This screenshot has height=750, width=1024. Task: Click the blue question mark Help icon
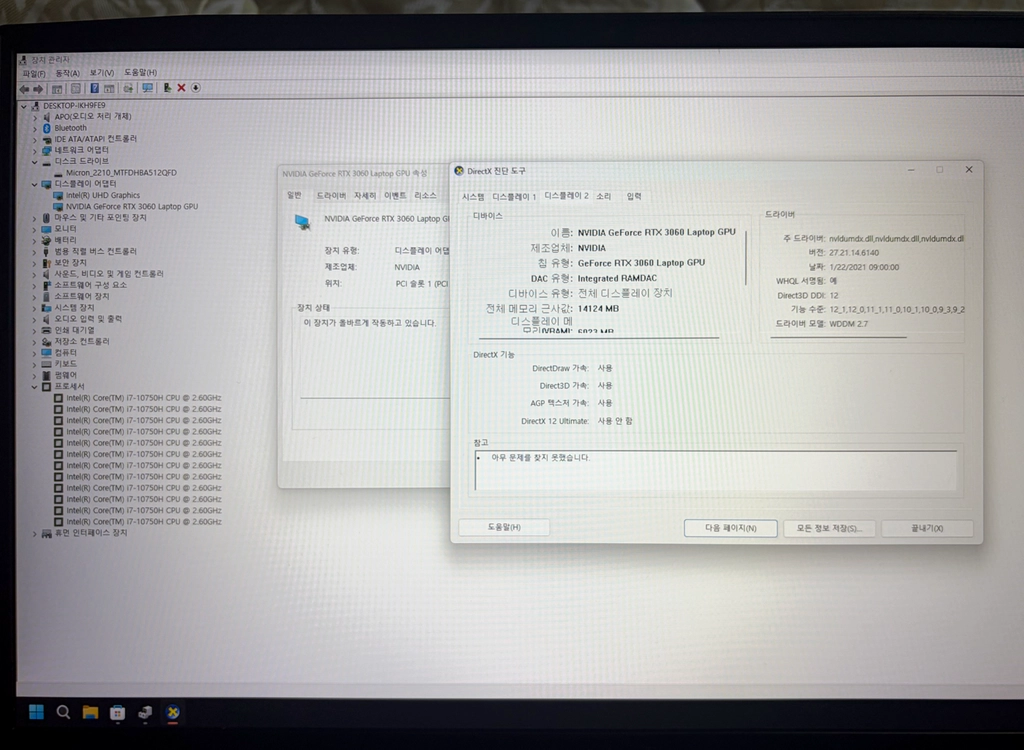click(95, 88)
